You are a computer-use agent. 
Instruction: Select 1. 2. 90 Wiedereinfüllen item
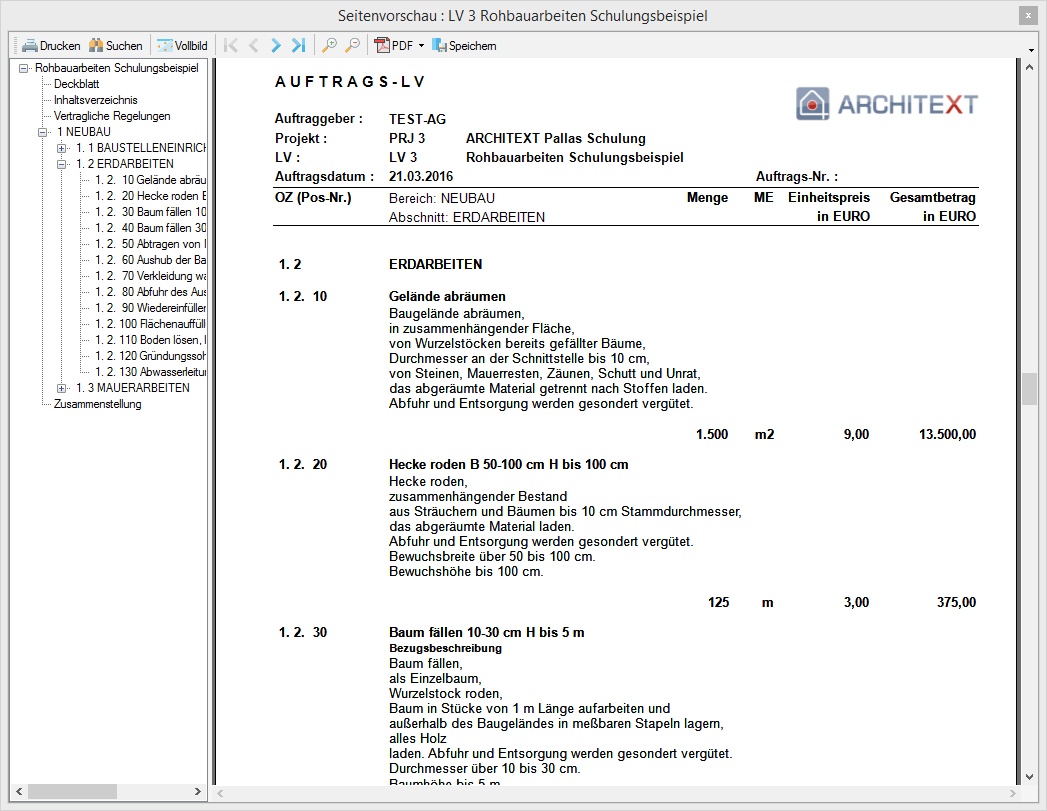pyautogui.click(x=150, y=308)
